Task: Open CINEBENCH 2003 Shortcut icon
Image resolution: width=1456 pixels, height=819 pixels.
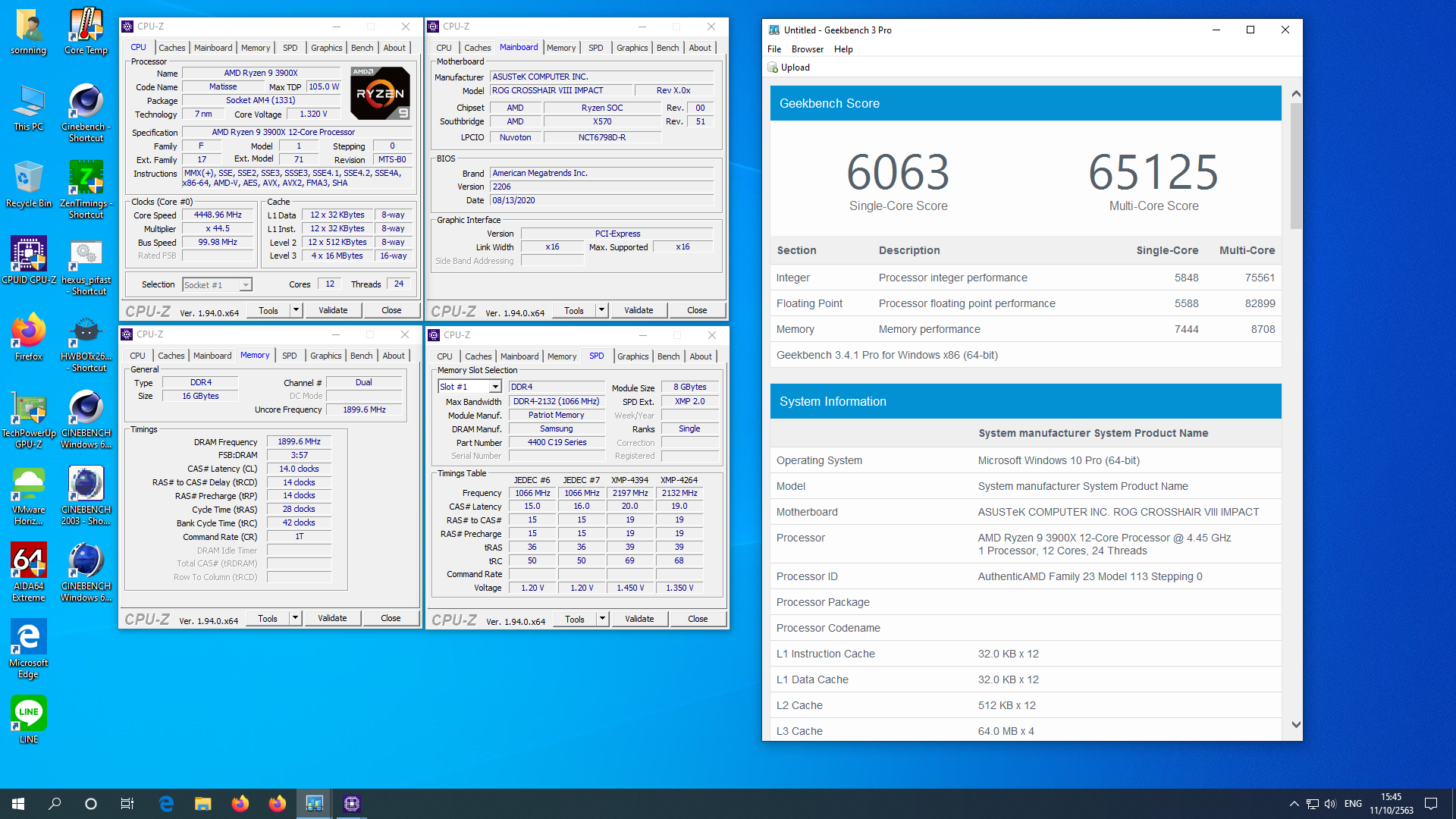Action: pyautogui.click(x=86, y=497)
